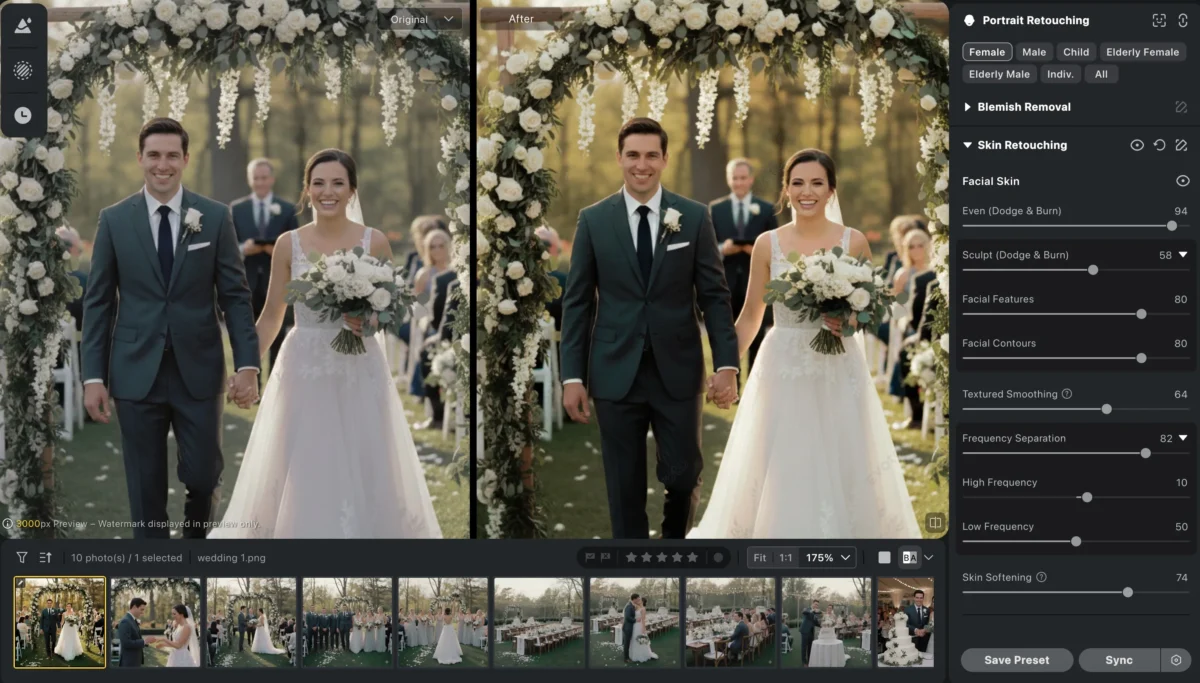Open the 175% zoom level dropdown
The width and height of the screenshot is (1200, 683).
(x=830, y=557)
